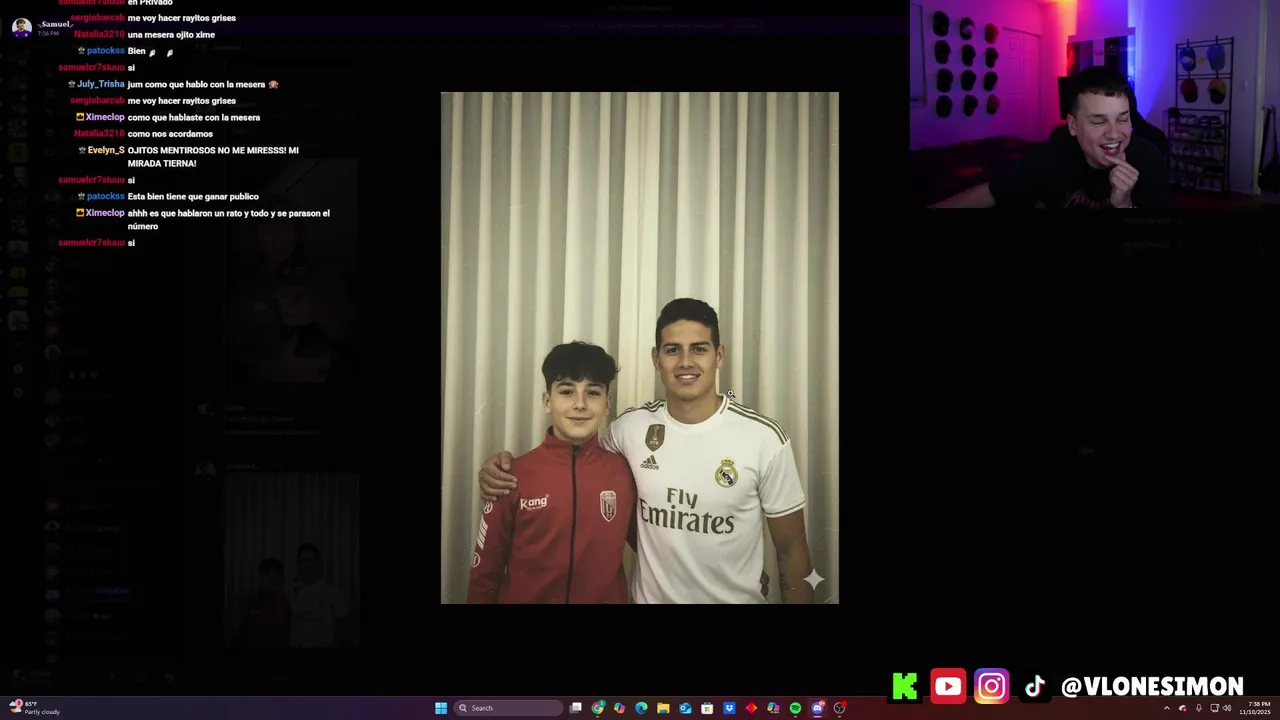Viewport: 1280px width, 720px height.
Task: Open Spotify from the taskbar
Action: click(x=795, y=708)
